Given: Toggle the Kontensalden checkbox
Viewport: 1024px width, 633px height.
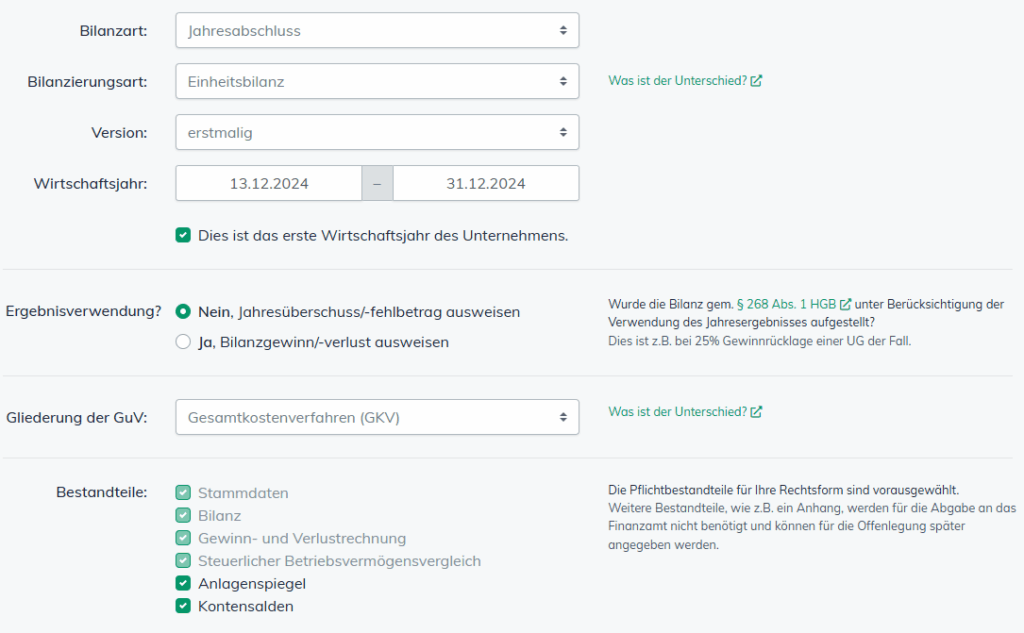Looking at the screenshot, I should point(183,606).
